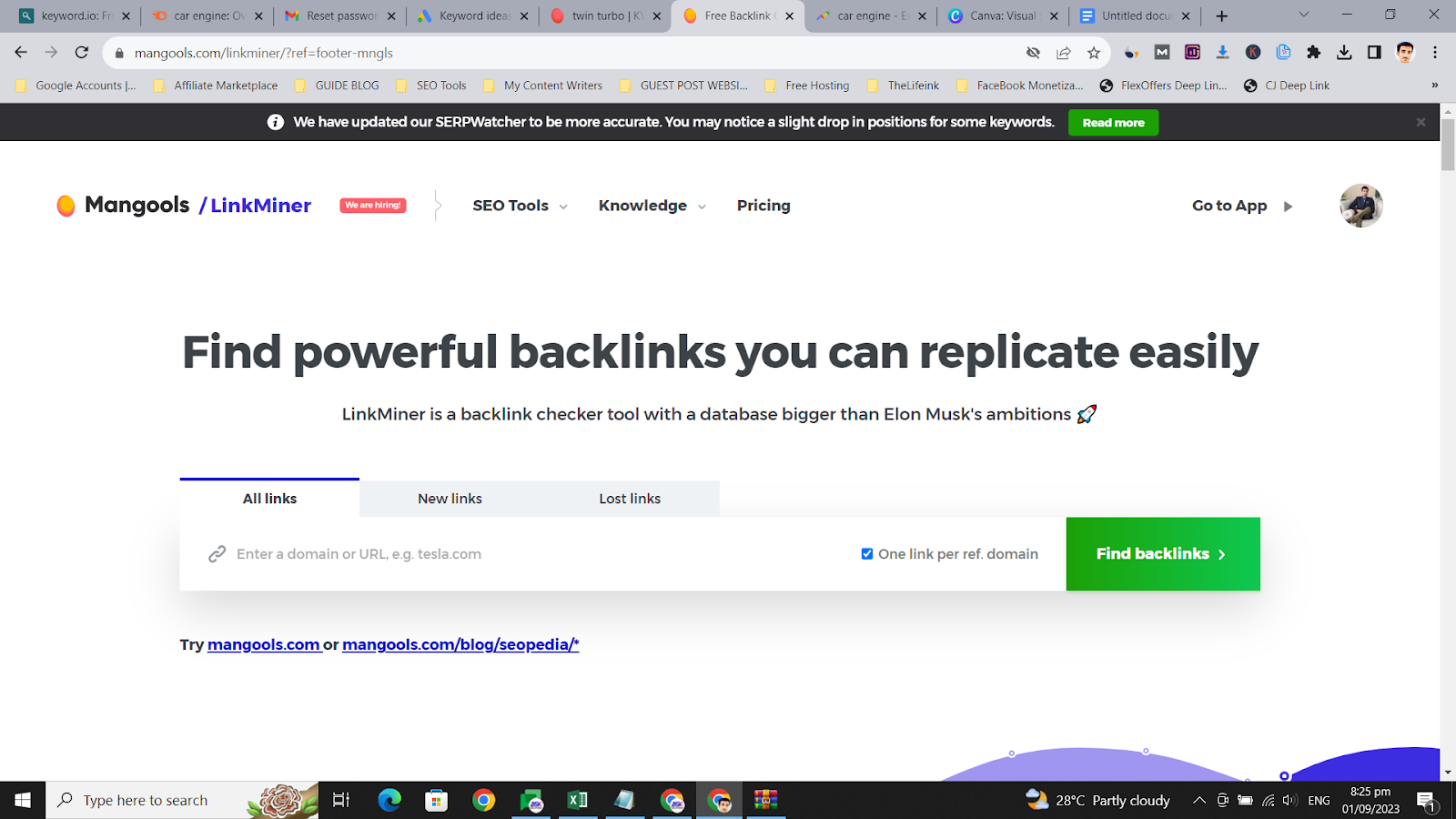This screenshot has height=819, width=1456.
Task: Open the GUIDE BLOG bookmark folder
Action: 337,86
